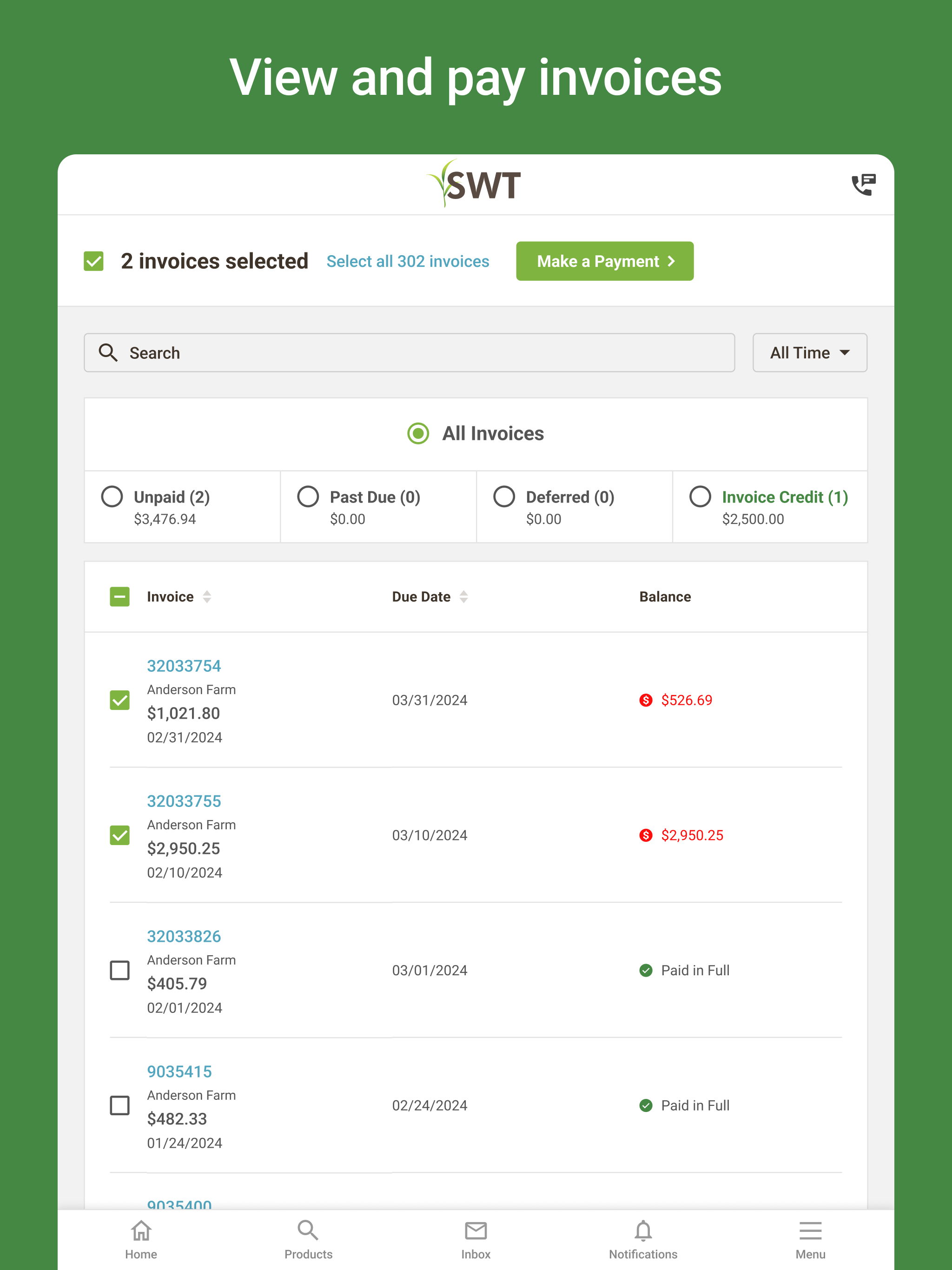The width and height of the screenshot is (952, 1270).
Task: Open the All Time dropdown
Action: 810,352
